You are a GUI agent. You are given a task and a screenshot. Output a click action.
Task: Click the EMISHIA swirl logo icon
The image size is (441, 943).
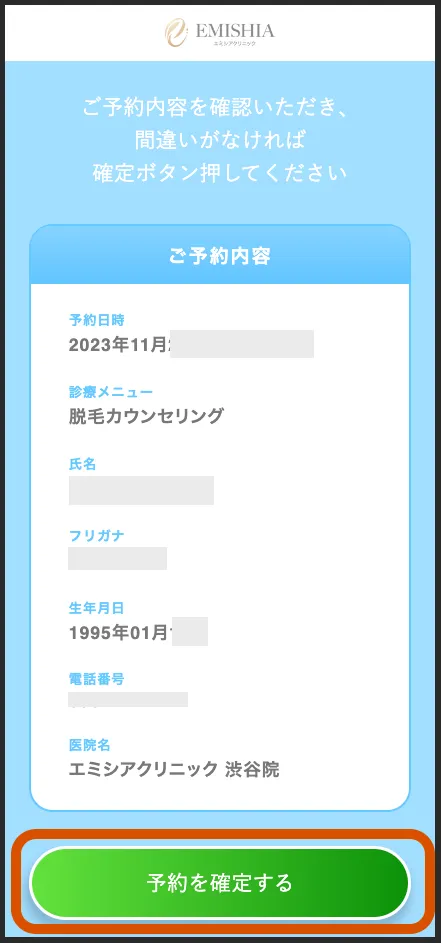(177, 32)
